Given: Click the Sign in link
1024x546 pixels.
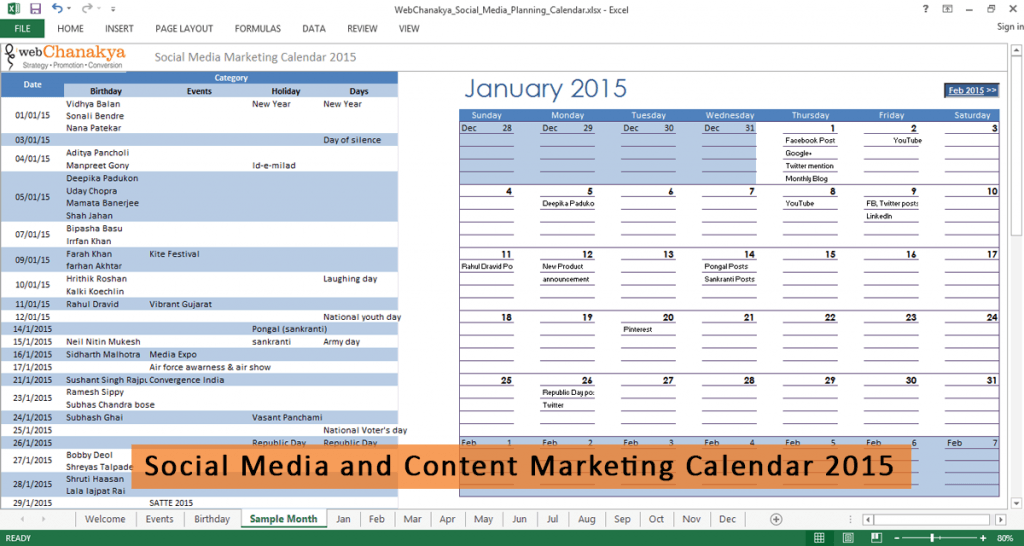Looking at the screenshot, I should [1010, 27].
